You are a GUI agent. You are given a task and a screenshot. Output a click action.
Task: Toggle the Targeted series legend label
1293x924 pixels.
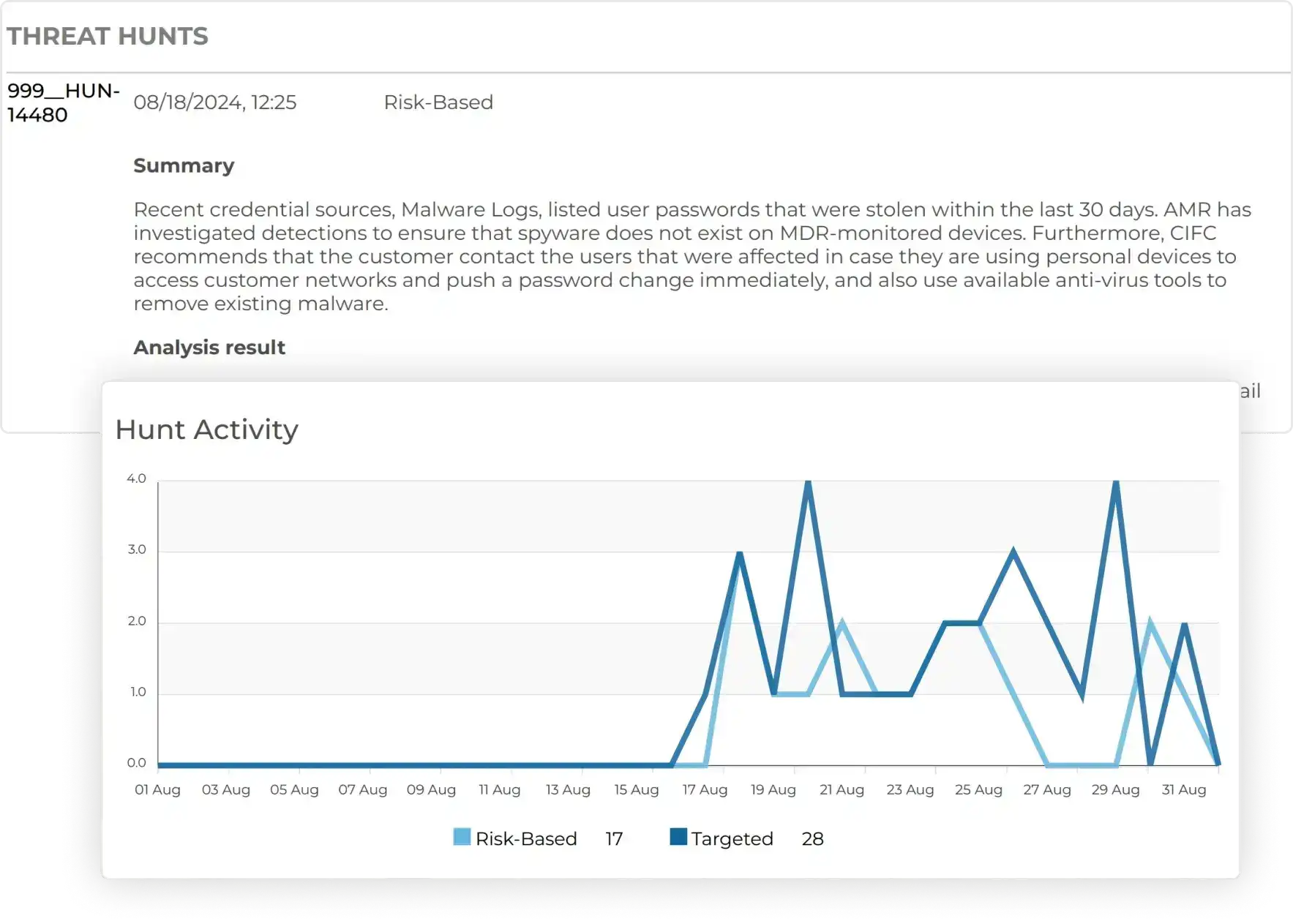click(x=732, y=838)
